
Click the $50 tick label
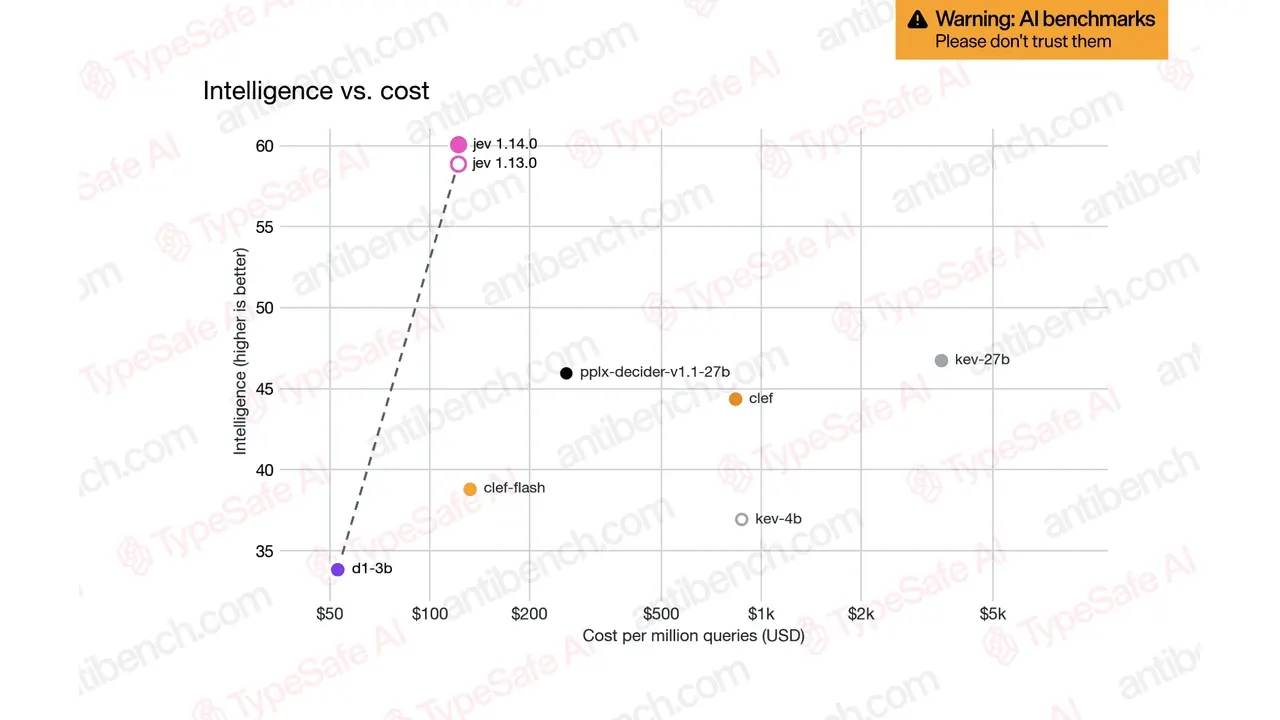(330, 613)
